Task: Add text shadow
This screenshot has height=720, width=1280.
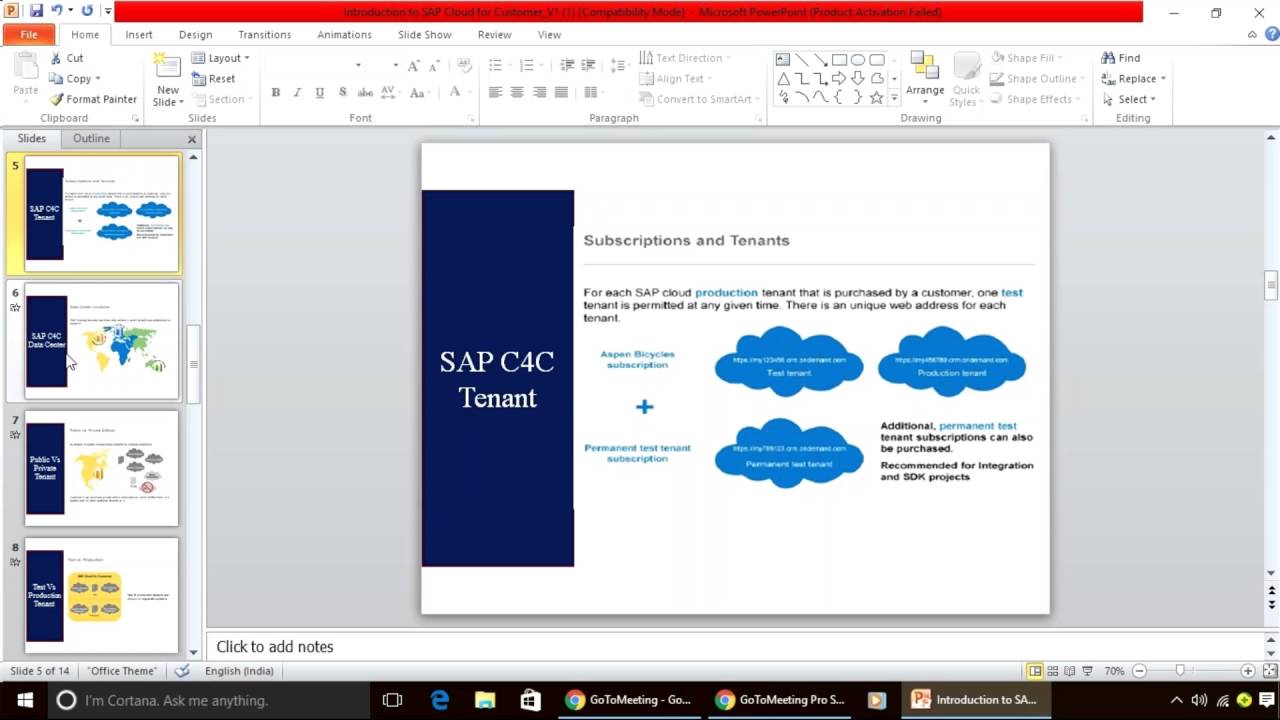Action: pos(342,92)
